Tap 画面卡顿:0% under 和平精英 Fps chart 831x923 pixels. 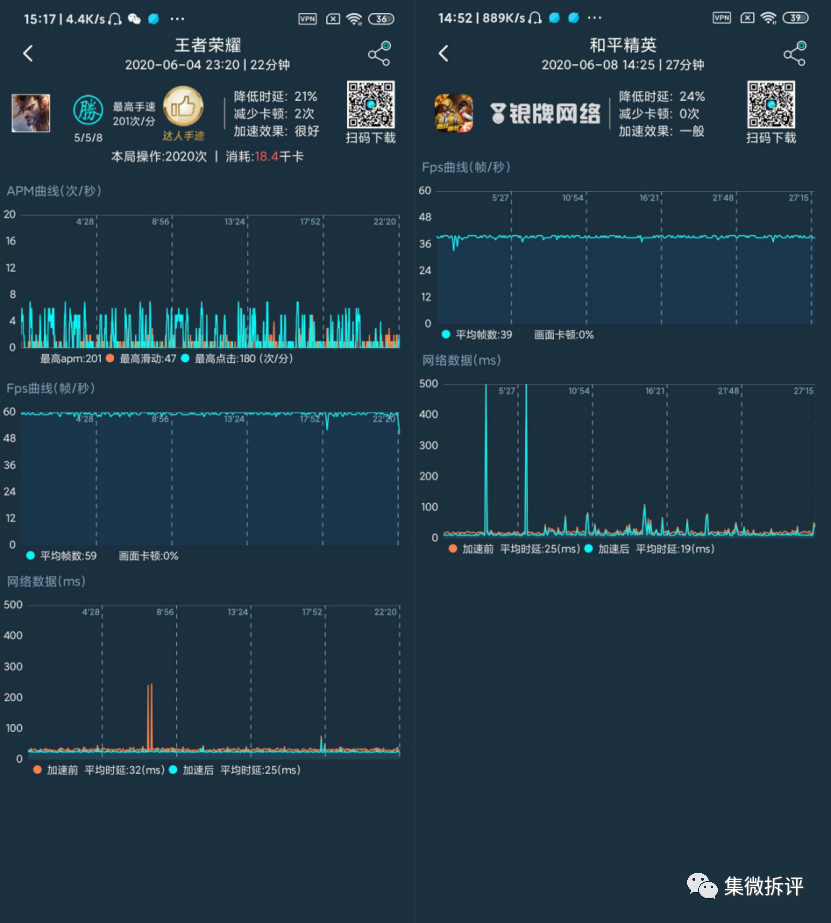click(x=564, y=334)
